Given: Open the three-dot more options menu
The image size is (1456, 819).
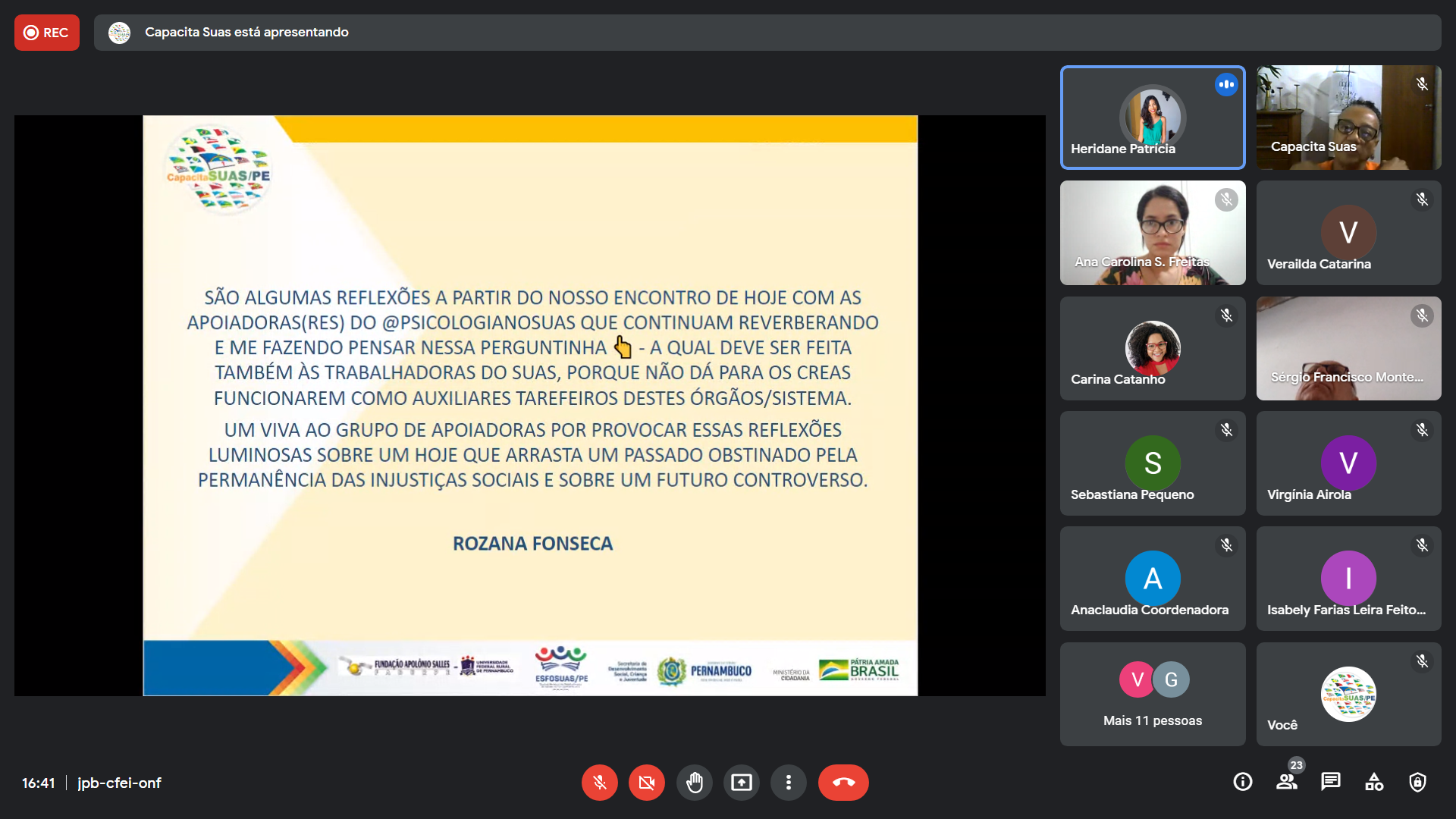Looking at the screenshot, I should point(789,783).
